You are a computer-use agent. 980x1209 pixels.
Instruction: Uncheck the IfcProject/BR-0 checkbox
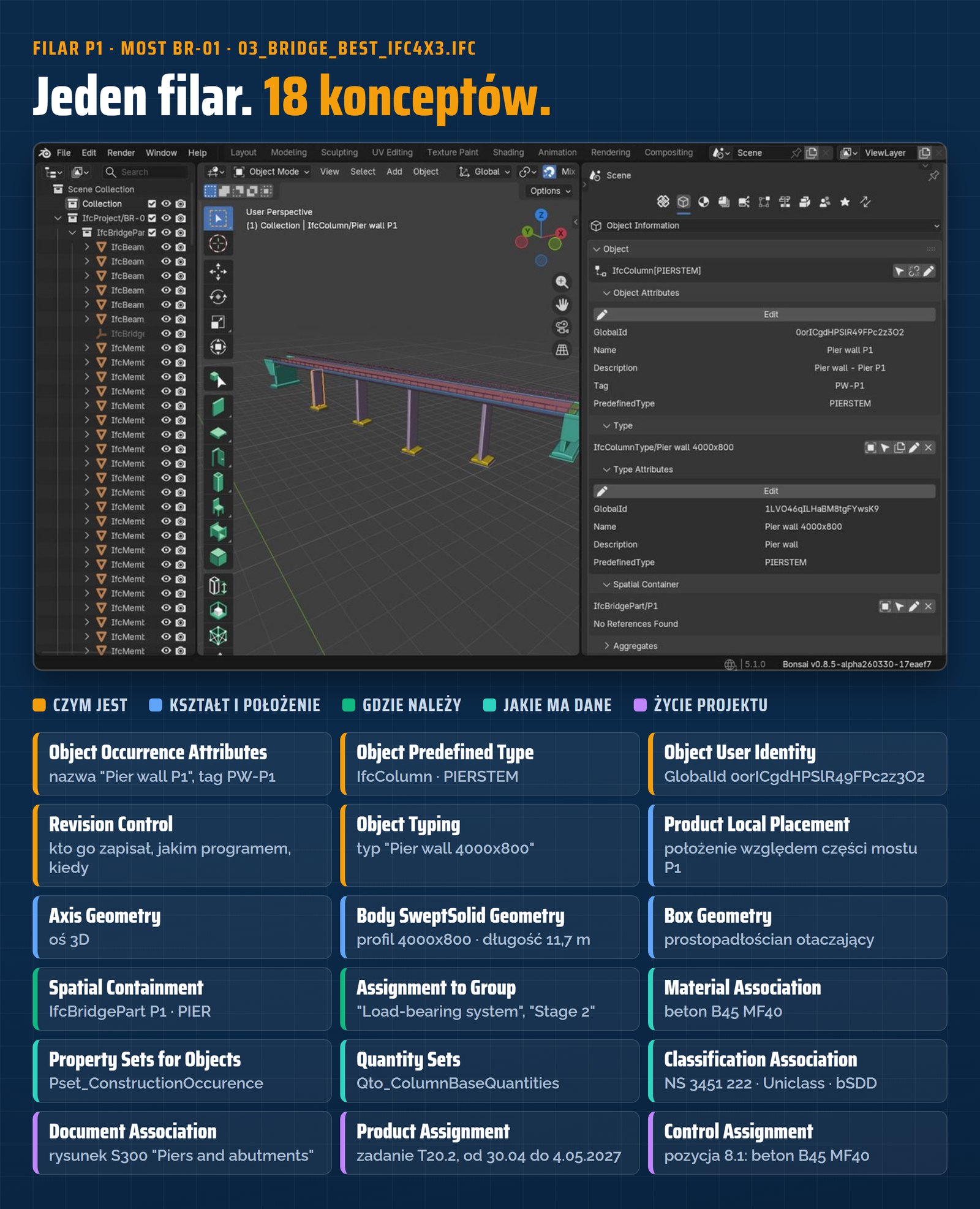[x=152, y=218]
